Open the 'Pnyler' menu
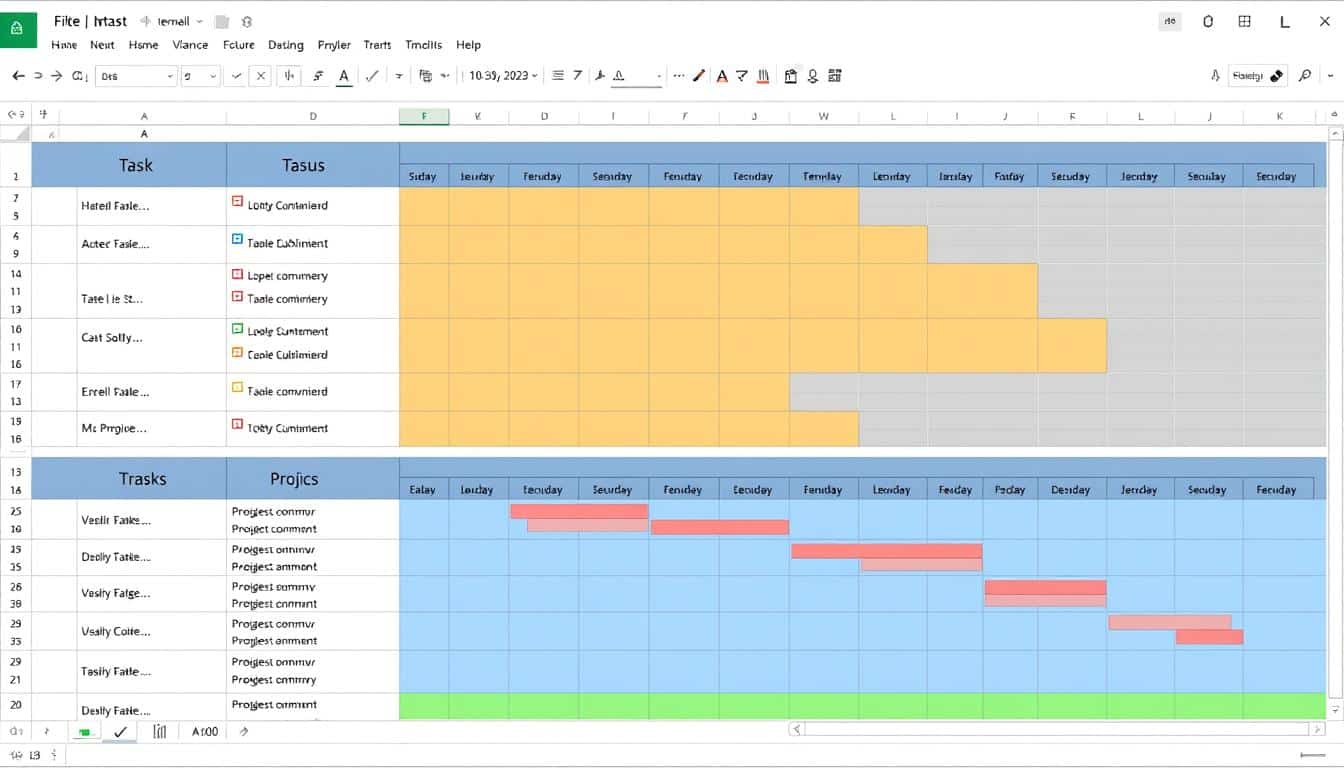The image size is (1344, 768). (x=334, y=45)
